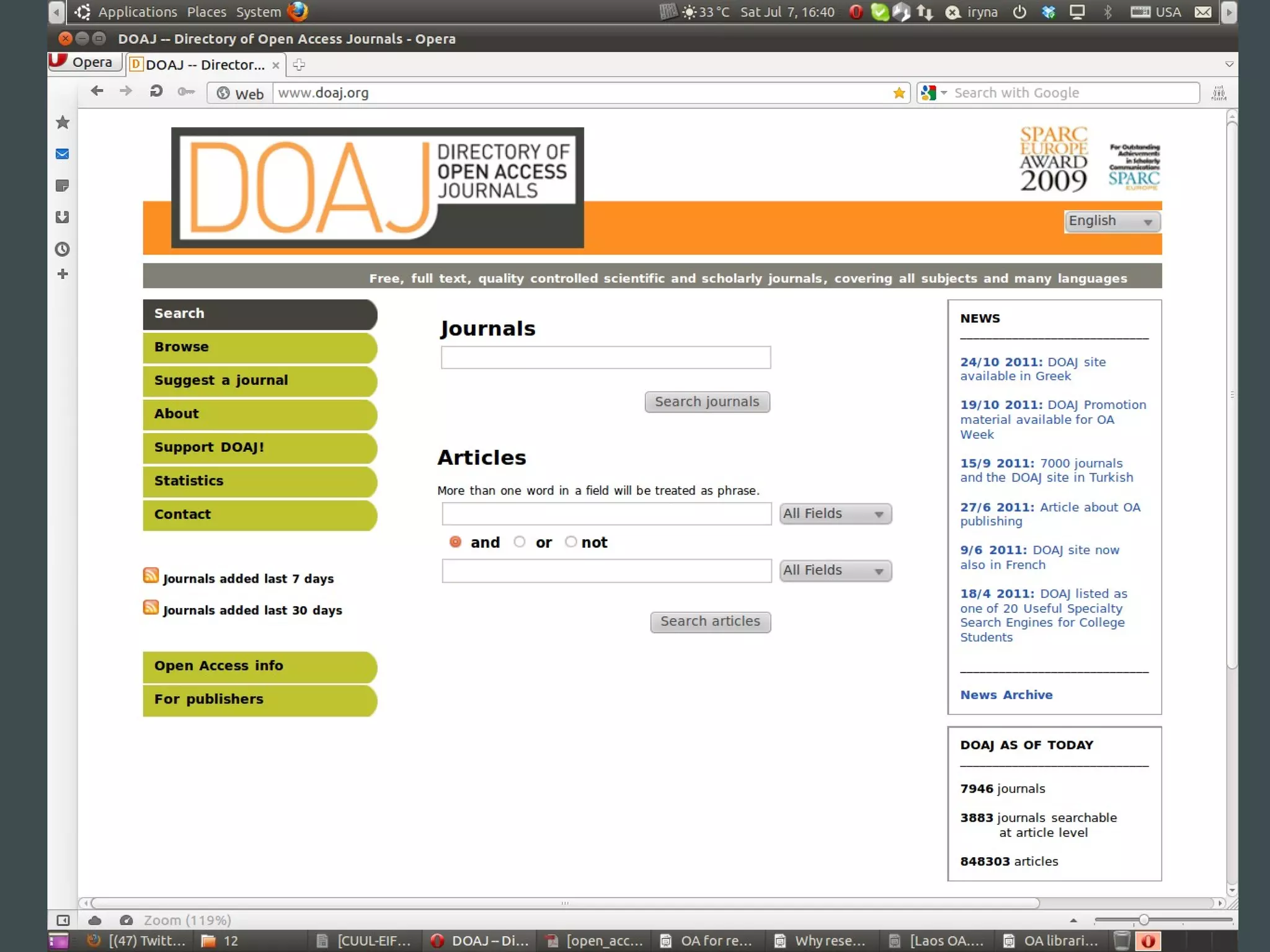Click the Opera sidebar Bookmarks star icon
The width and height of the screenshot is (1270, 952).
point(63,123)
